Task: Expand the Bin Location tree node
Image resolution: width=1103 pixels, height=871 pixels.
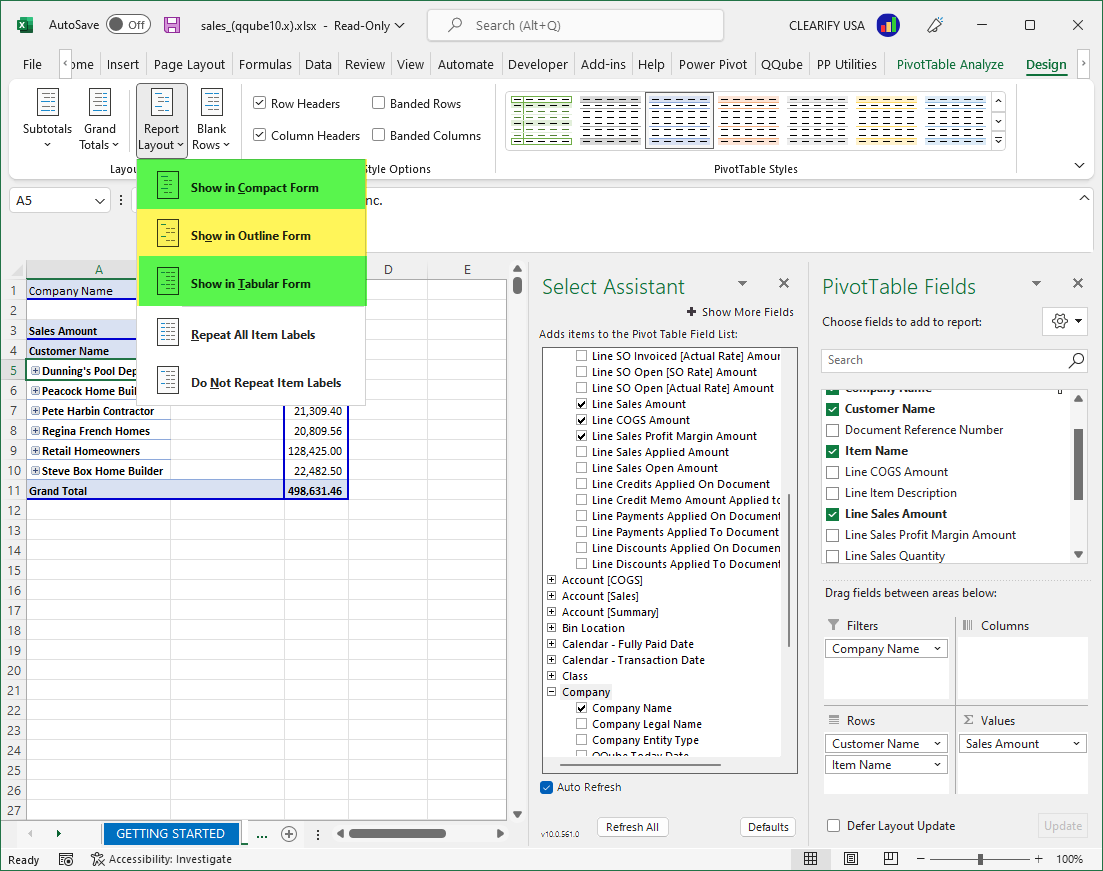Action: coord(552,628)
